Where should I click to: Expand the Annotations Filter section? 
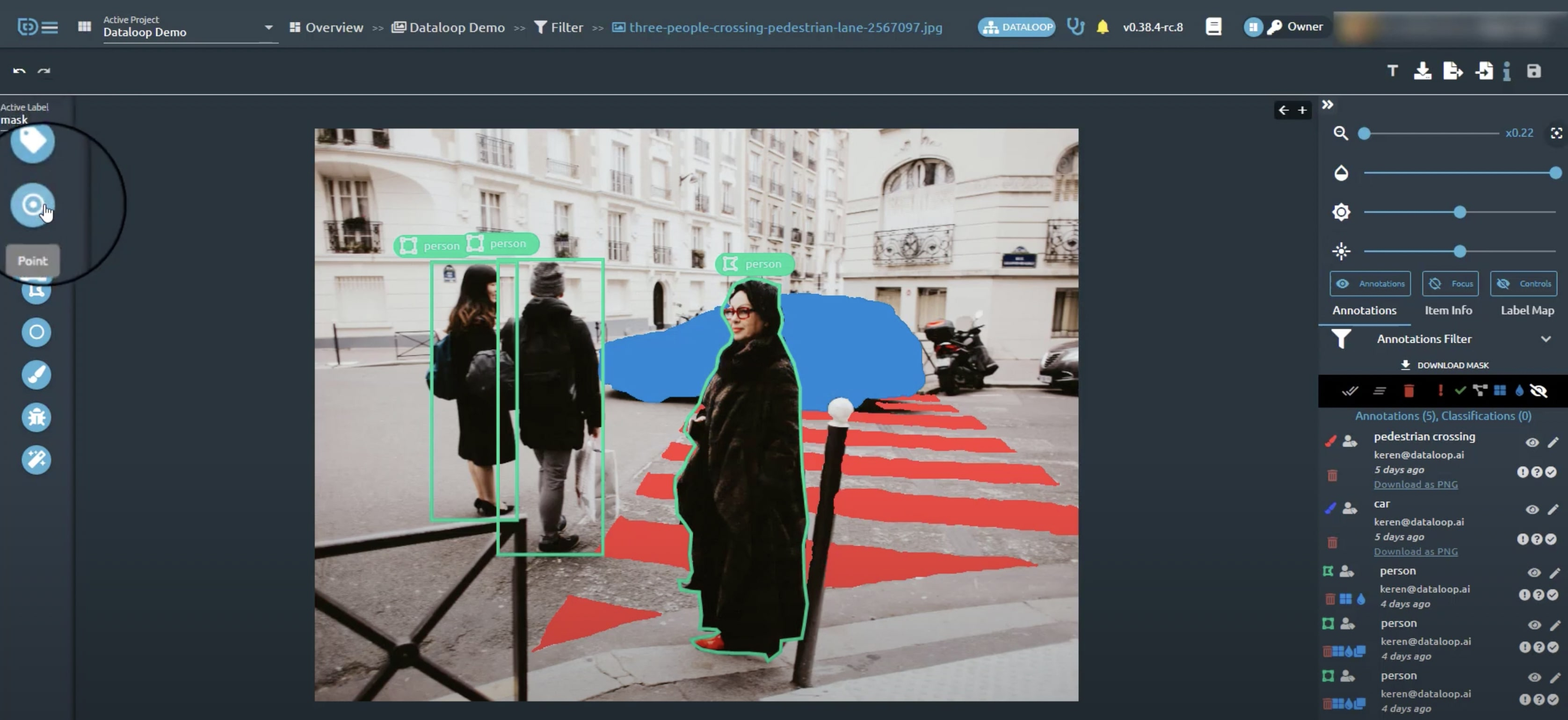point(1546,339)
